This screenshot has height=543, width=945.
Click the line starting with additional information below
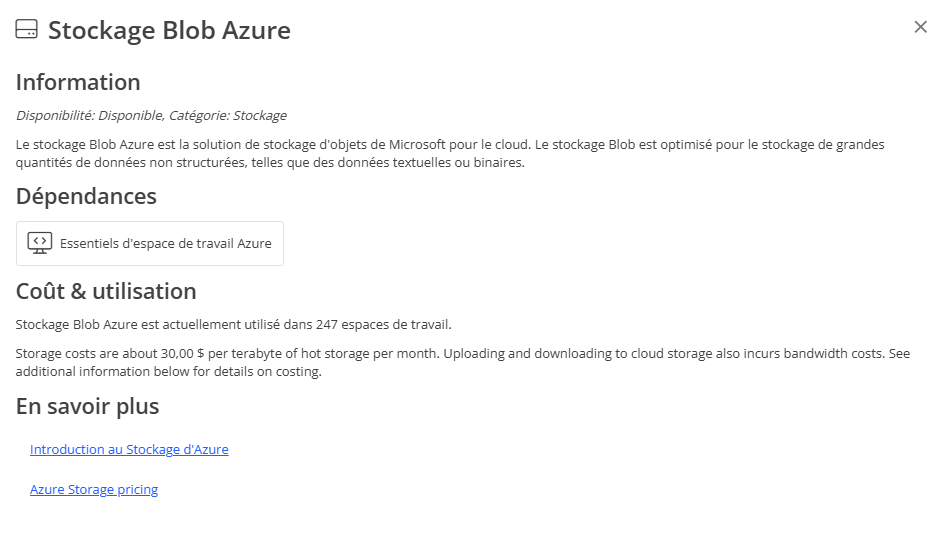[168, 372]
